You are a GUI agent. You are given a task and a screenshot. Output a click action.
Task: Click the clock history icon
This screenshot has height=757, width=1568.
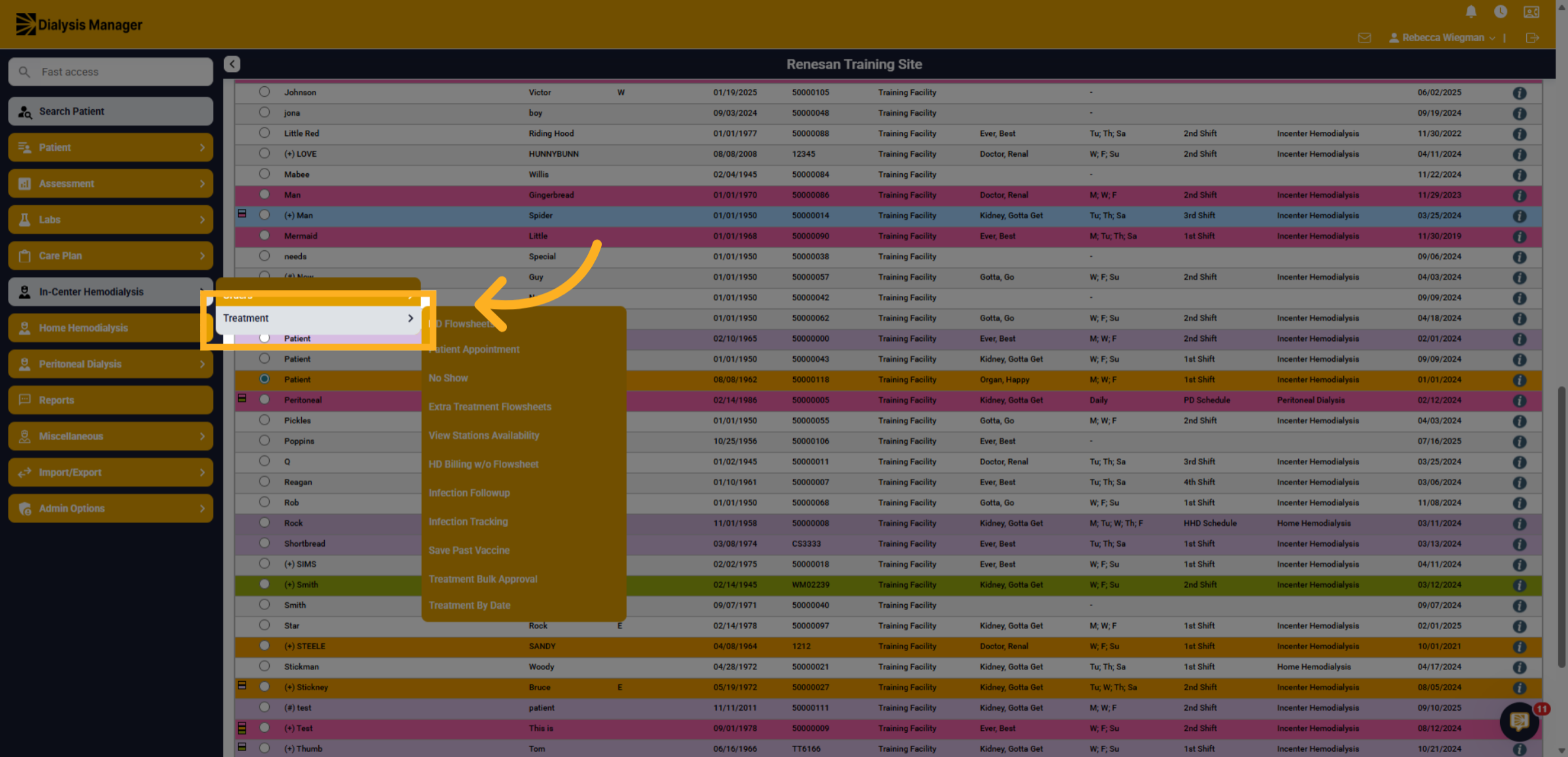[x=1501, y=12]
